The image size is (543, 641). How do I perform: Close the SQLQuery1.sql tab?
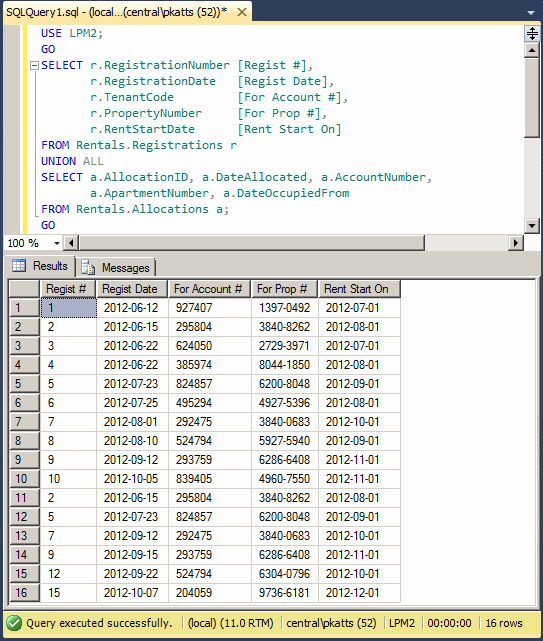[242, 12]
